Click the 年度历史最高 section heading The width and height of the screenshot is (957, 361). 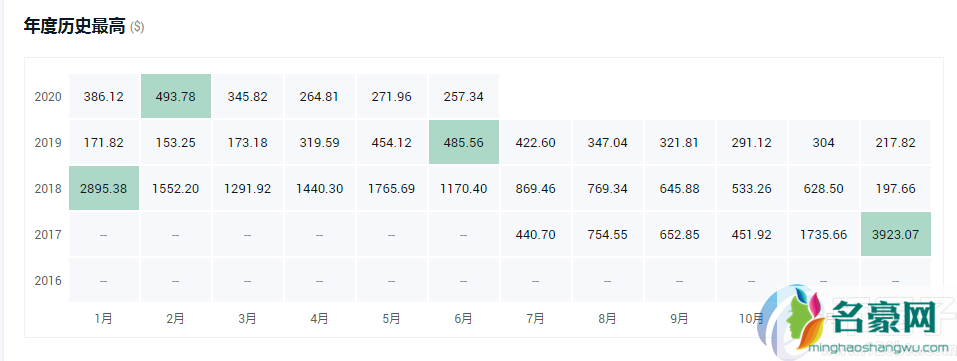tap(74, 26)
